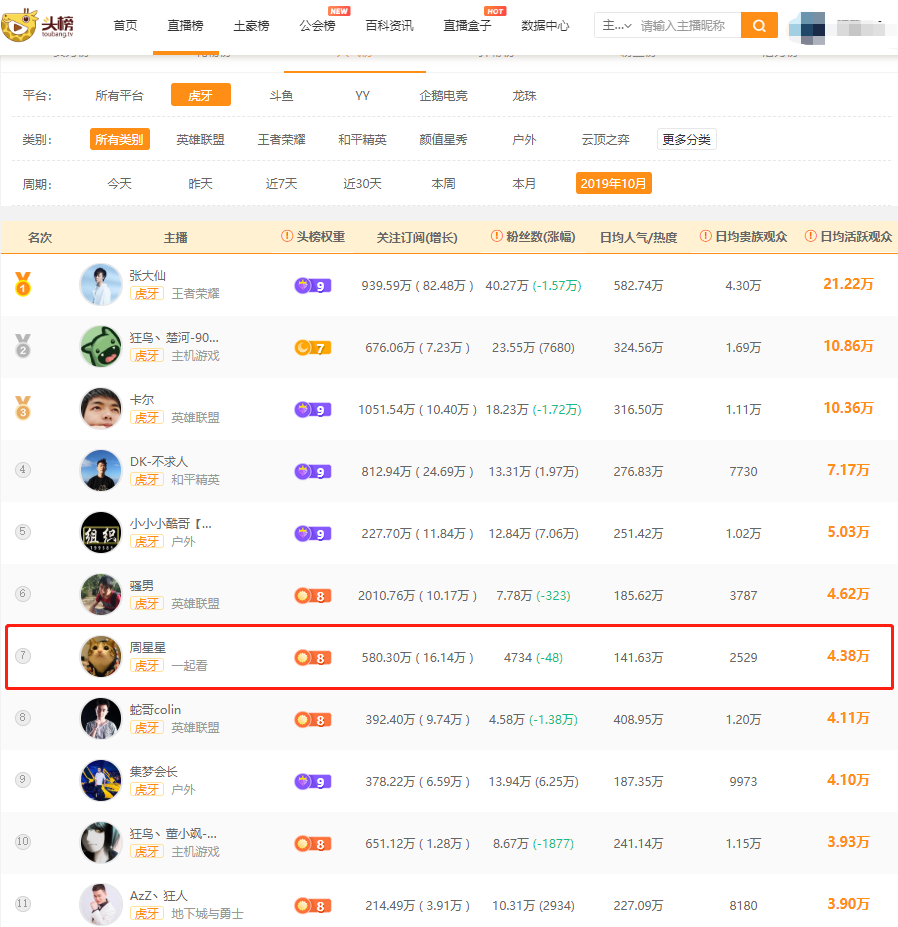Image resolution: width=898 pixels, height=927 pixels.
Task: Open streamer 周星星's name link
Action: pyautogui.click(x=148, y=647)
